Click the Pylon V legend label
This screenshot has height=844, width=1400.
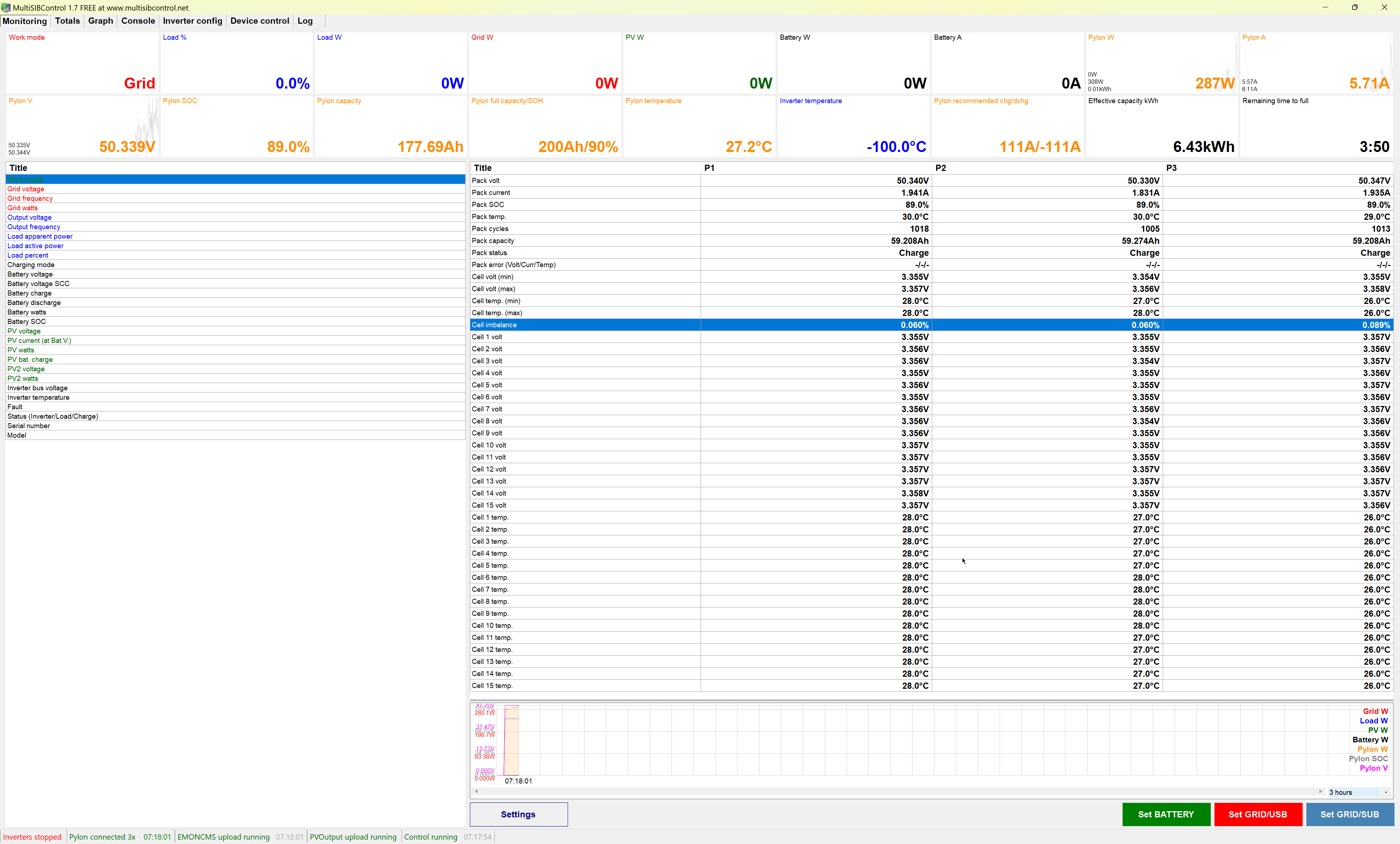[1373, 769]
